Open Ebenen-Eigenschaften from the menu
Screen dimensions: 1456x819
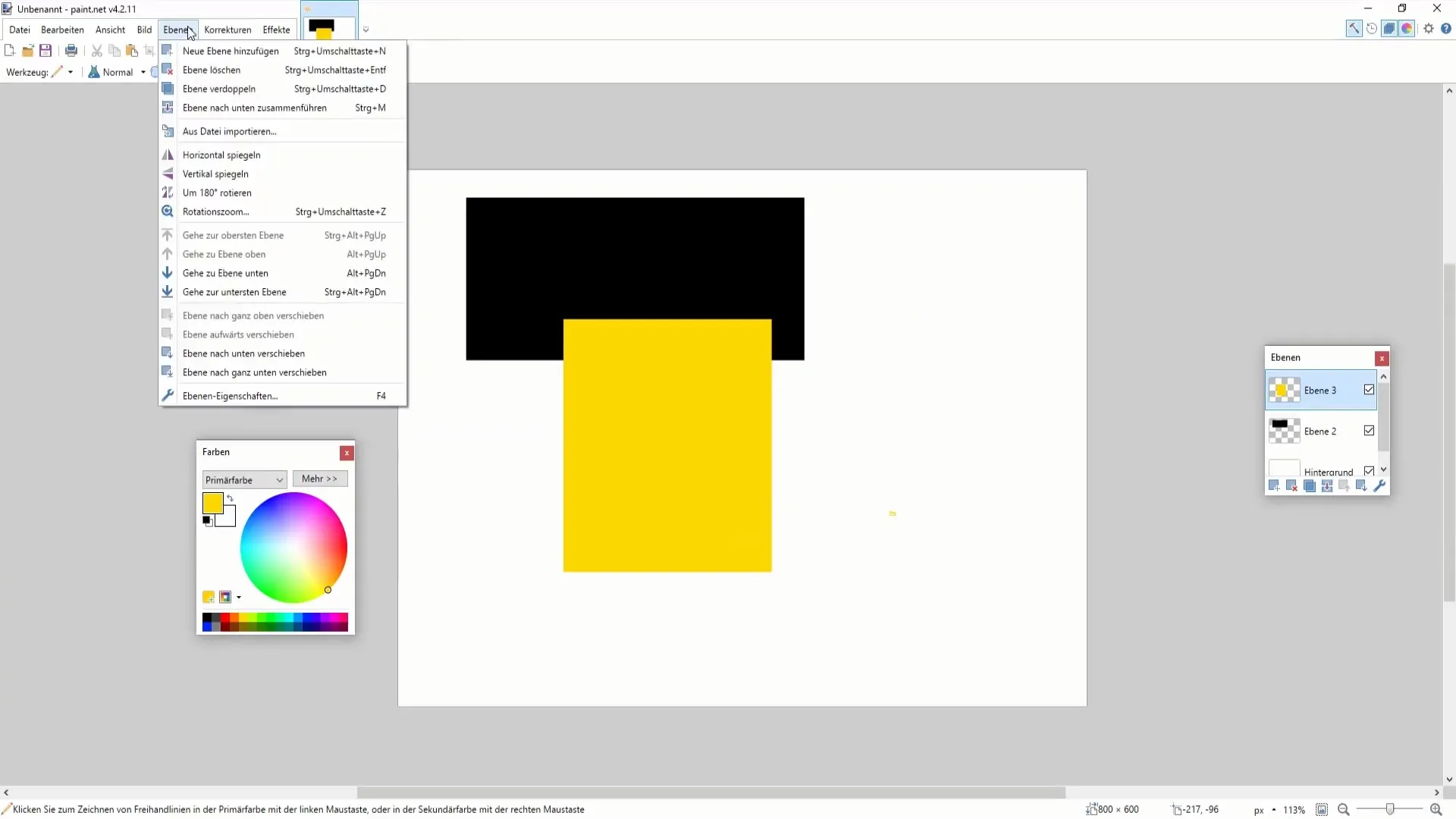tap(283, 396)
